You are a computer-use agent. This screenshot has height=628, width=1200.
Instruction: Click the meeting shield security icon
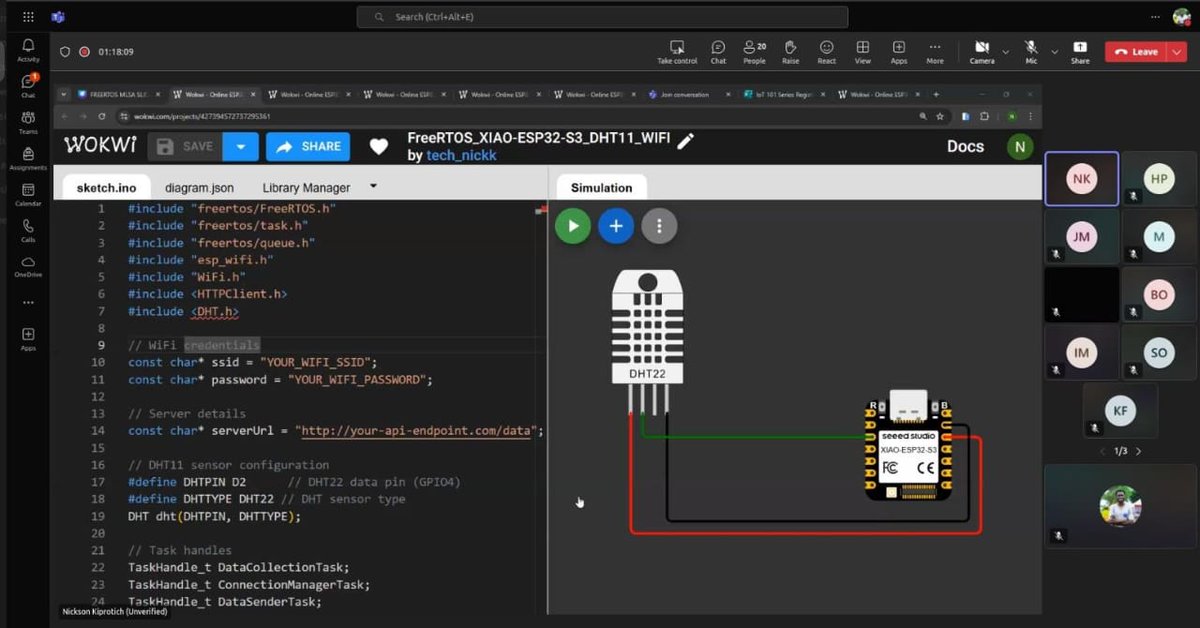(65, 52)
